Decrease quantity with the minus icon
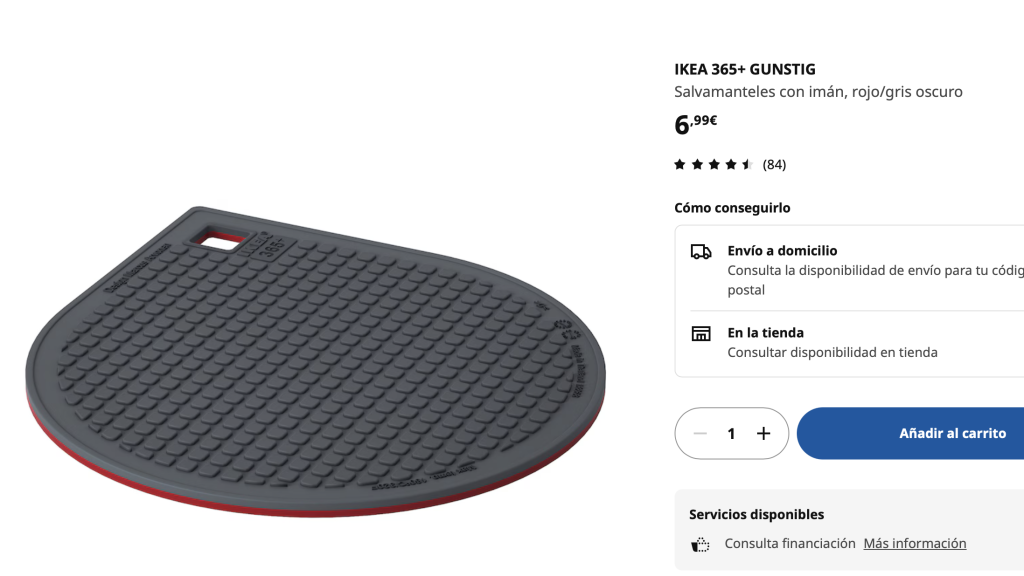This screenshot has height=576, width=1024. (700, 434)
